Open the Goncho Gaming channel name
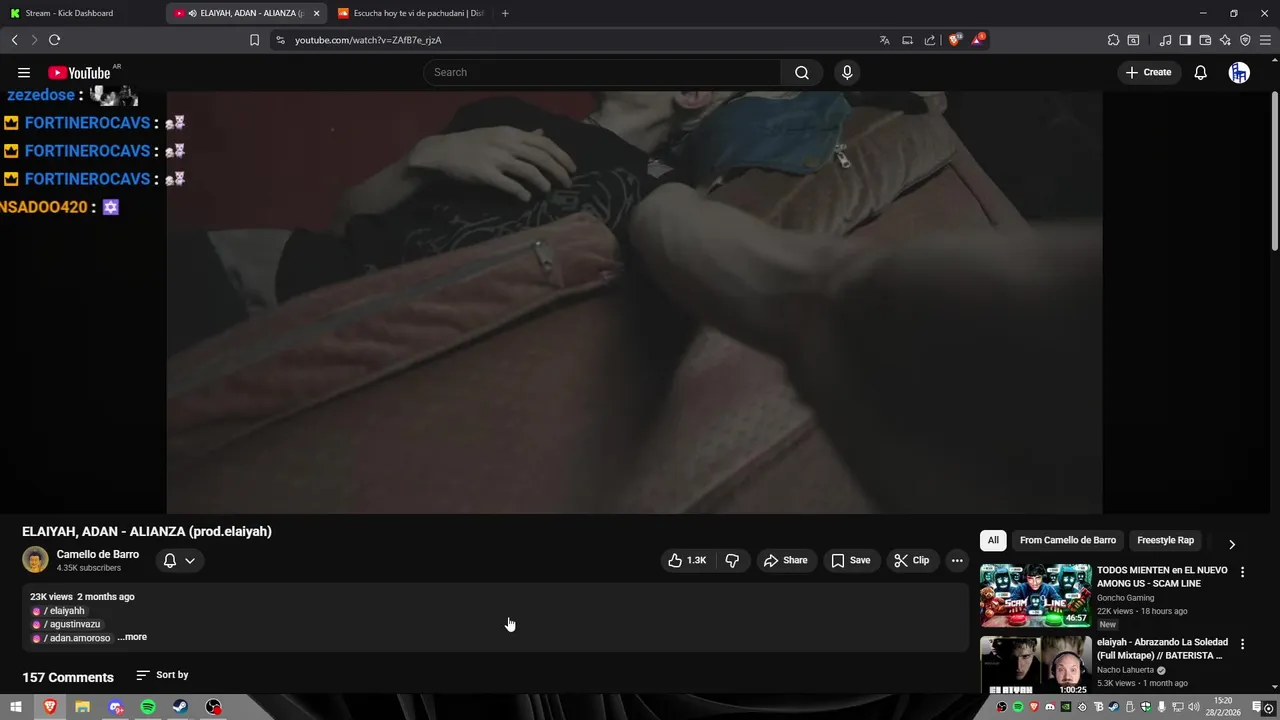The image size is (1280, 720). click(1125, 598)
